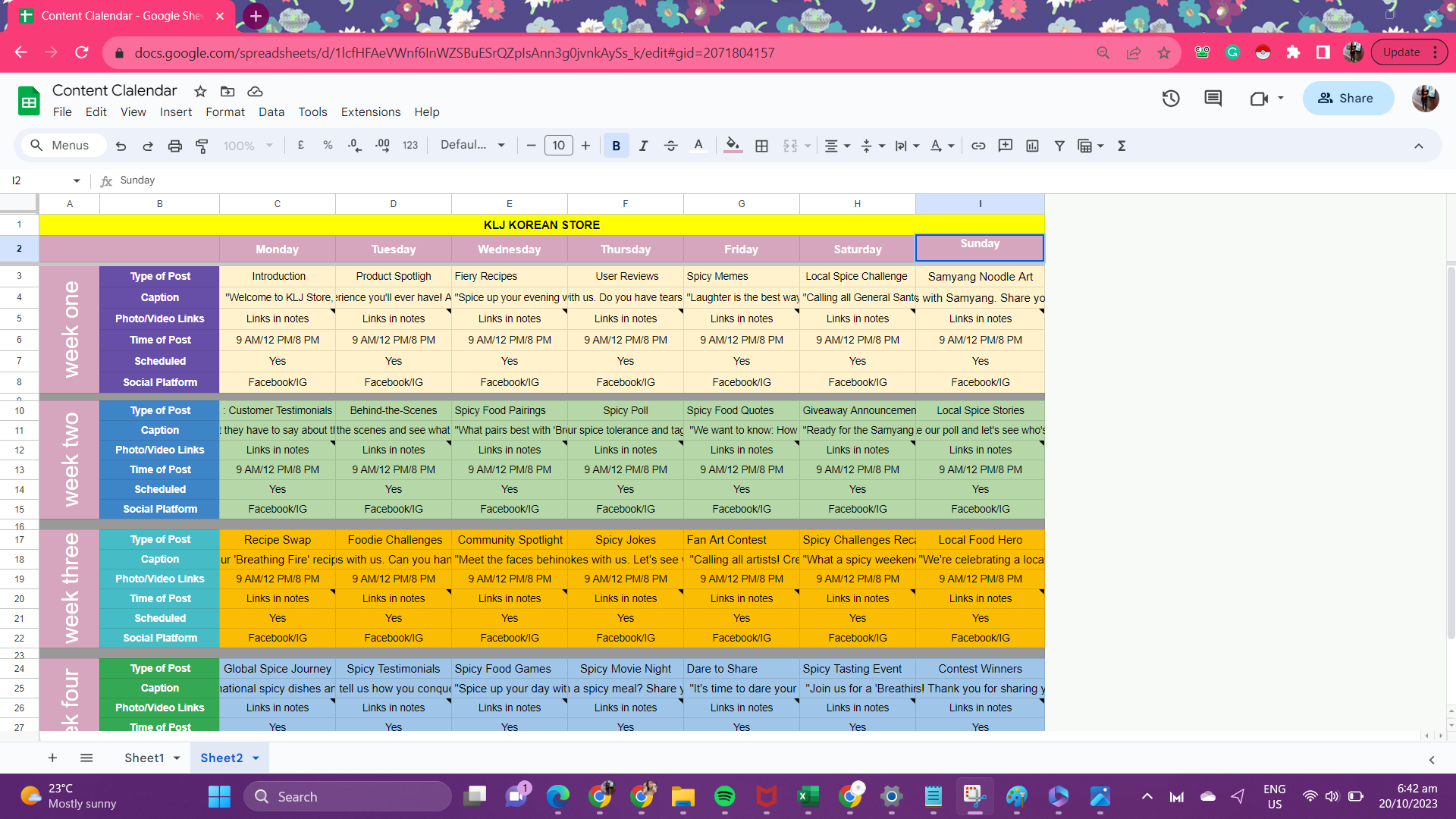Toggle strikethrough formatting

(670, 146)
